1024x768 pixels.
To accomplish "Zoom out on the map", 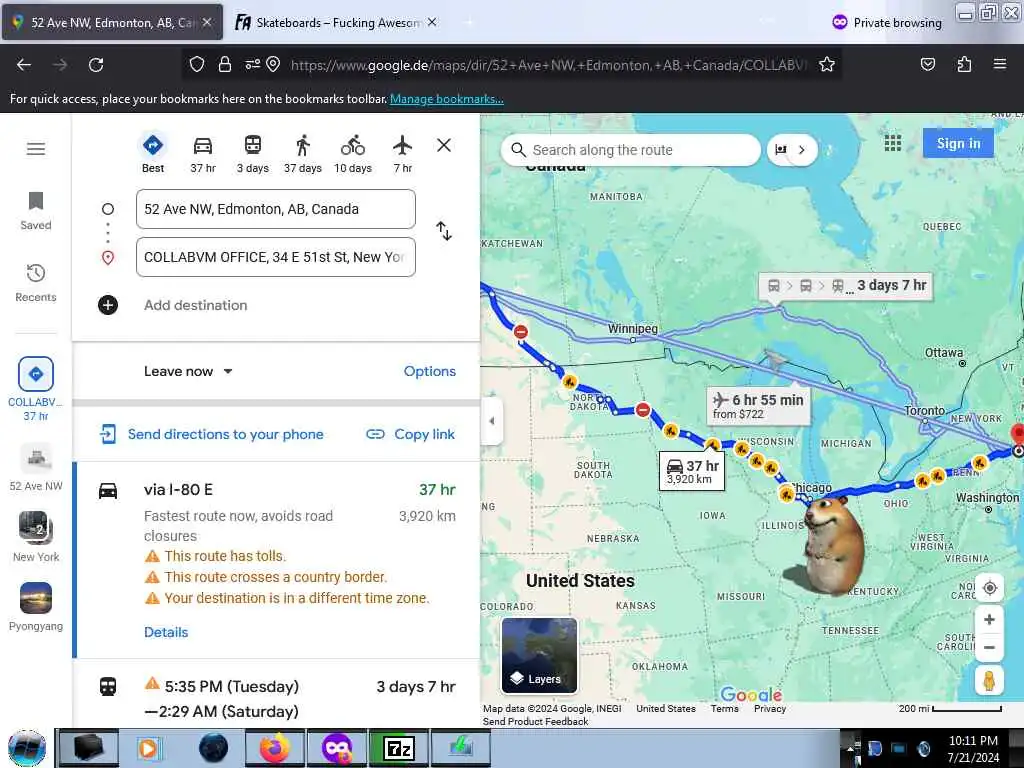I will (x=989, y=647).
